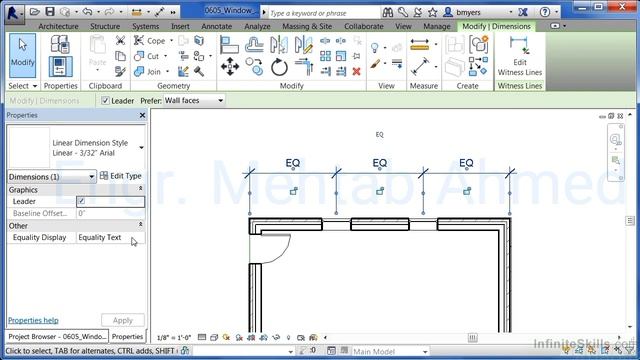
Task: Collapse the Graphics section
Action: [140, 189]
